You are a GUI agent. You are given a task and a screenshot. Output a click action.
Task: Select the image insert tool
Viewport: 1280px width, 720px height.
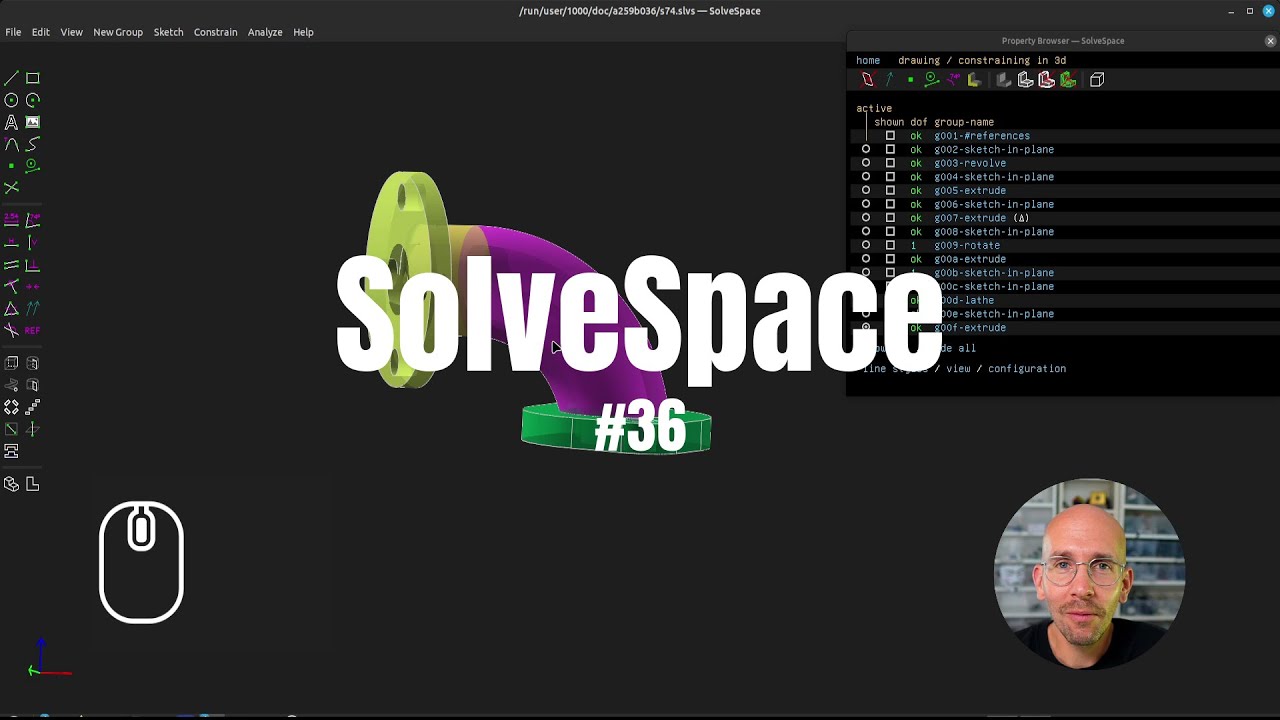32,122
